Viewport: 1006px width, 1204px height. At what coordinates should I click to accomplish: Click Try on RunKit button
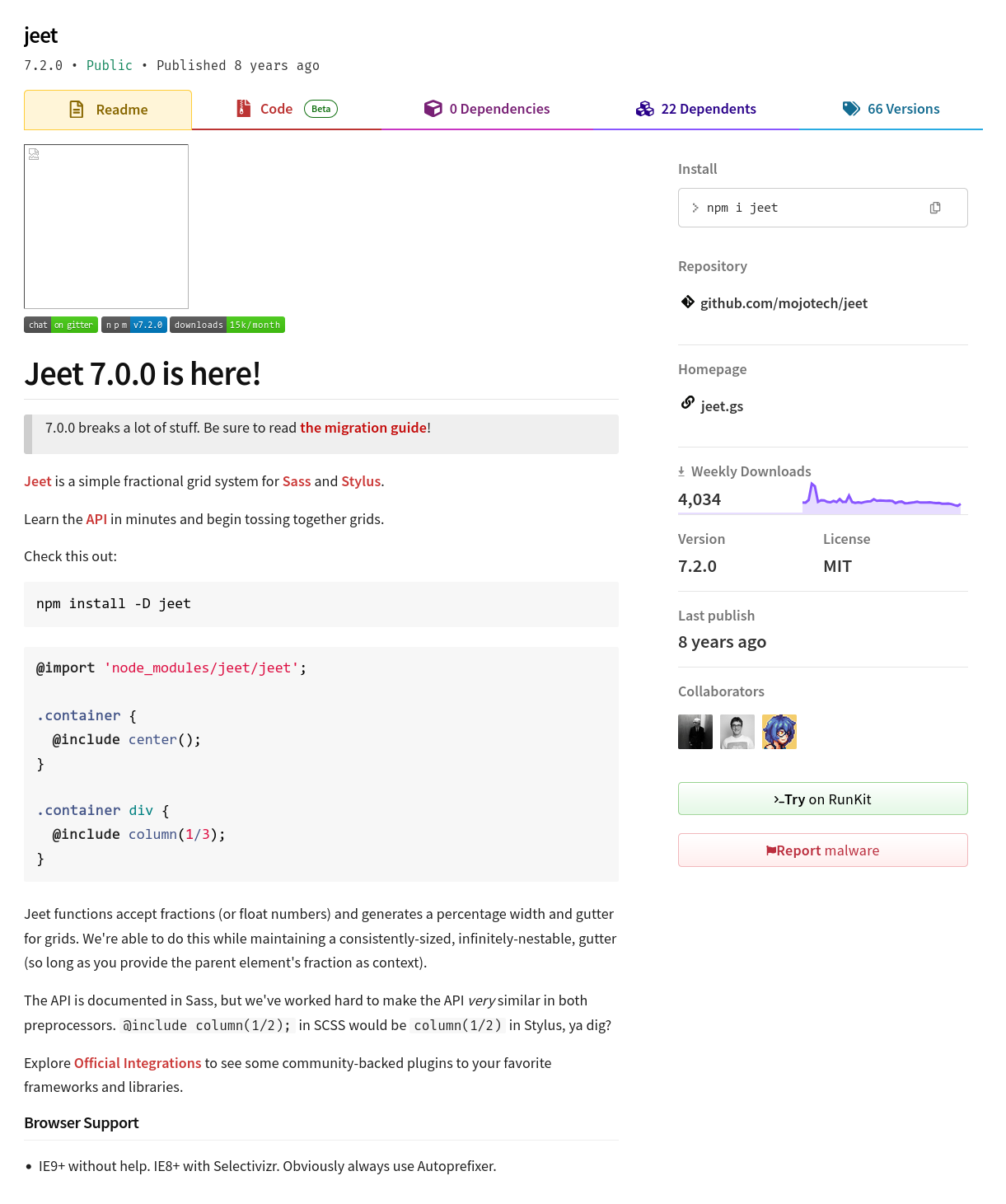coord(822,799)
